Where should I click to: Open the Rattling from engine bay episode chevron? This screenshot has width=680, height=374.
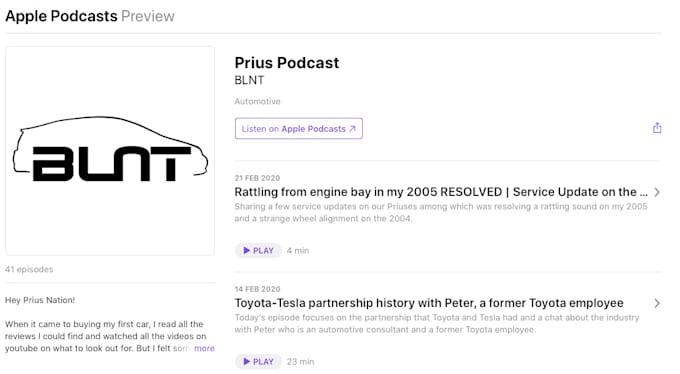[x=657, y=192]
